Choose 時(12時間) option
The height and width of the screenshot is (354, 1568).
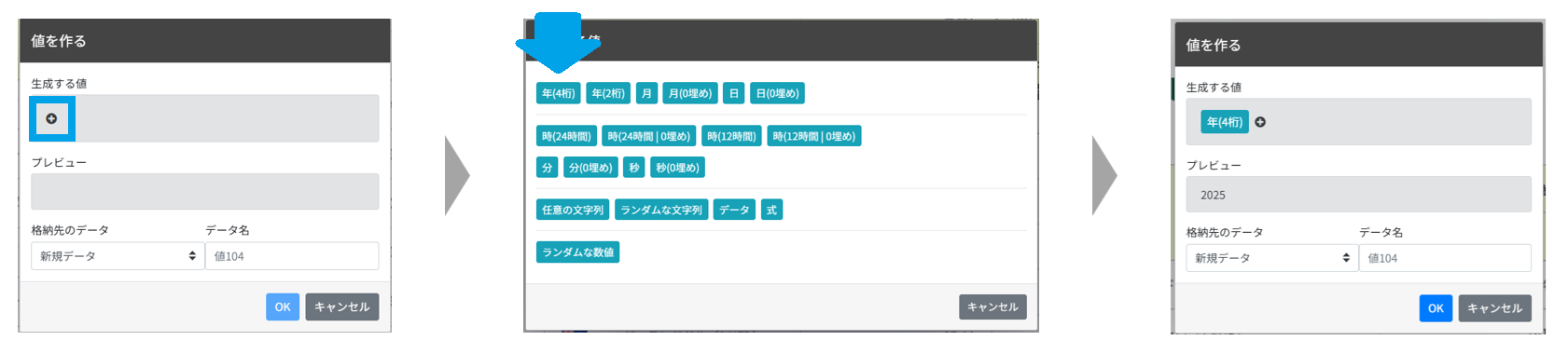(731, 136)
